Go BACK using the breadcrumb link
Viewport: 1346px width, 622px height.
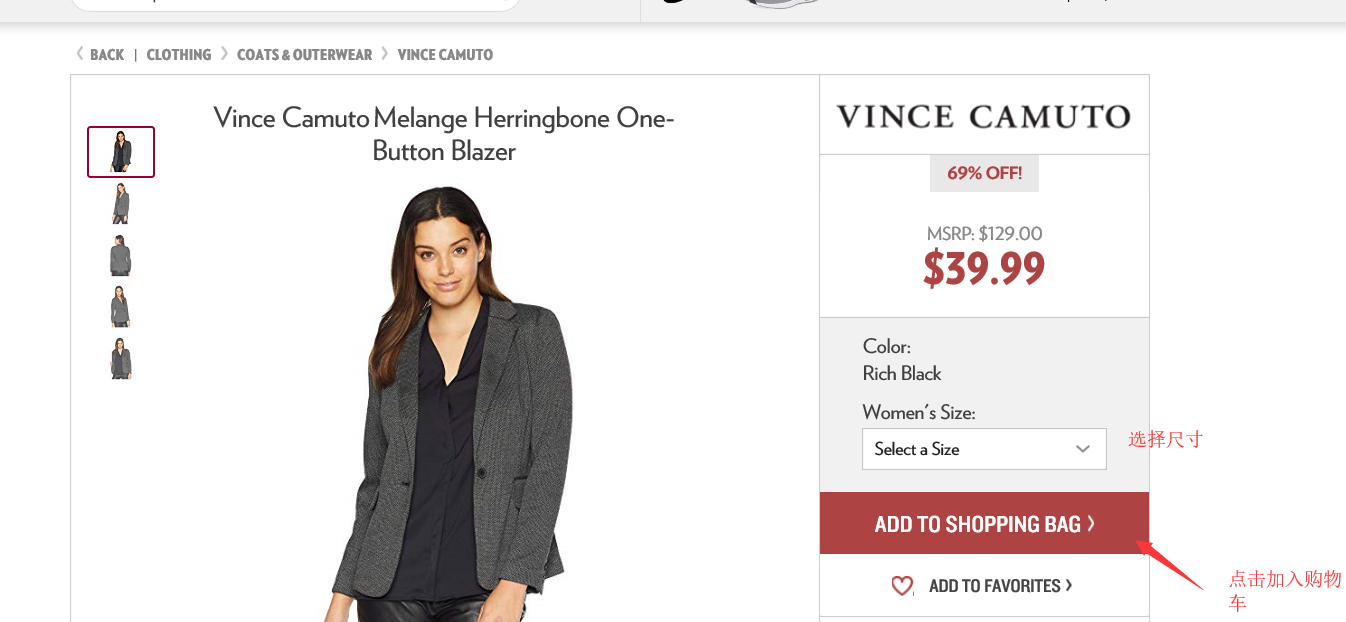pos(107,55)
